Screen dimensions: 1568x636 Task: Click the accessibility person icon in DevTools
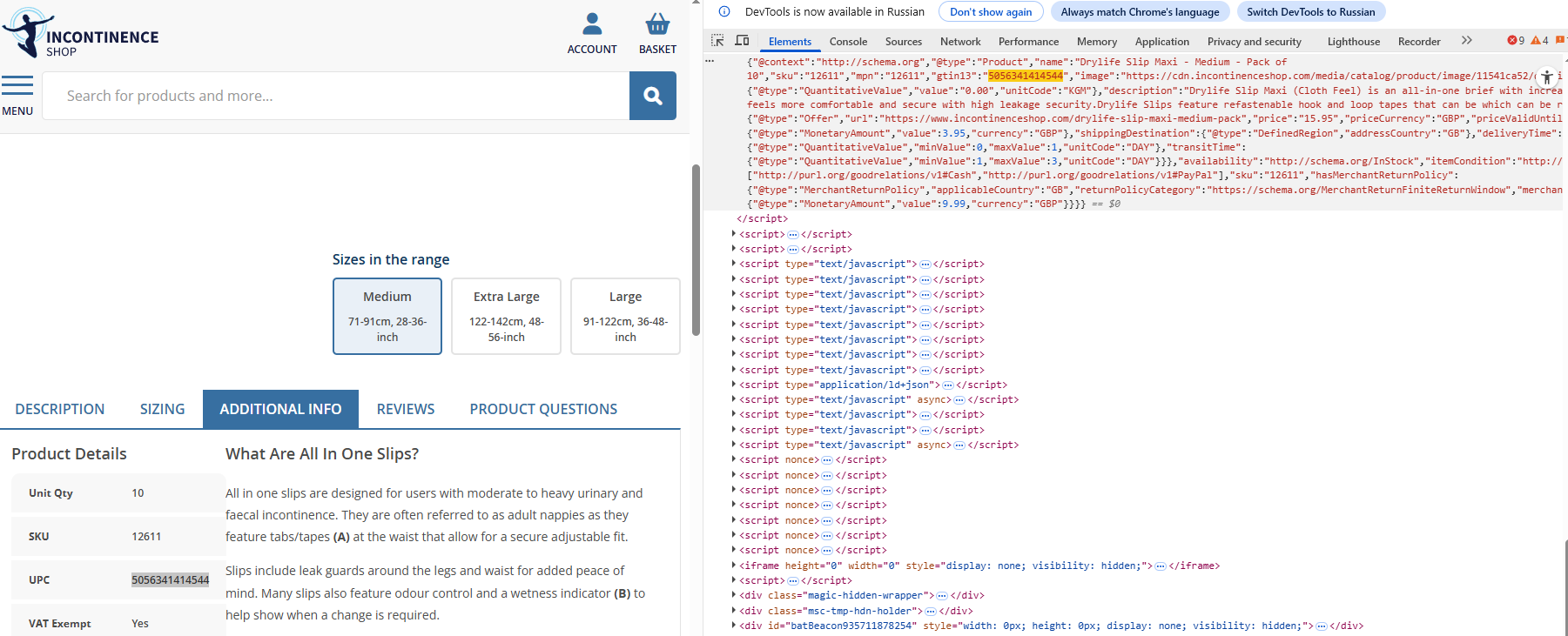pos(1546,77)
